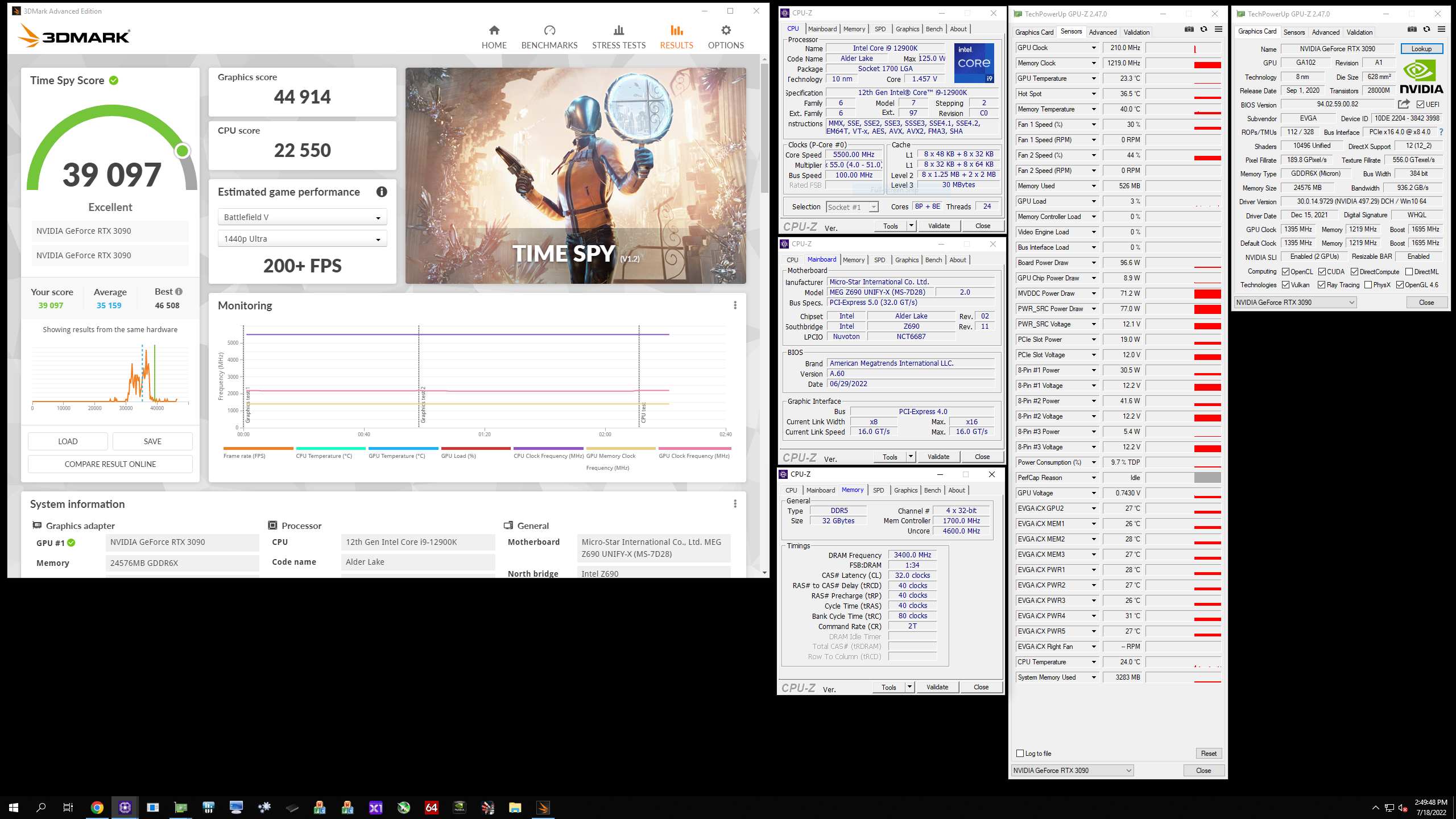Click the Reset button in GPU-Z Sensors
Viewport: 1456px width, 819px height.
(x=1209, y=754)
